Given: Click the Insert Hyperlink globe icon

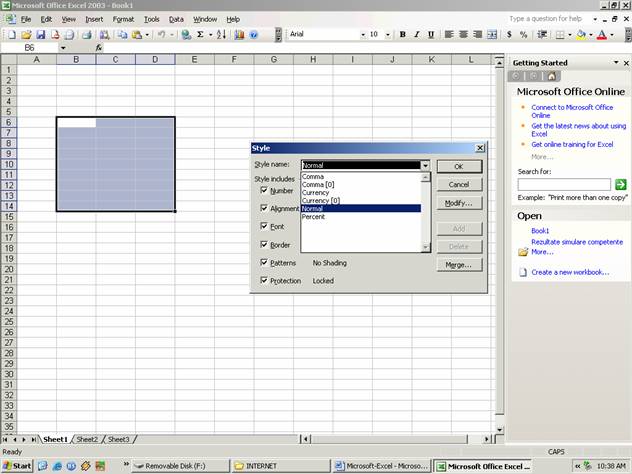Looking at the screenshot, I should coord(186,35).
